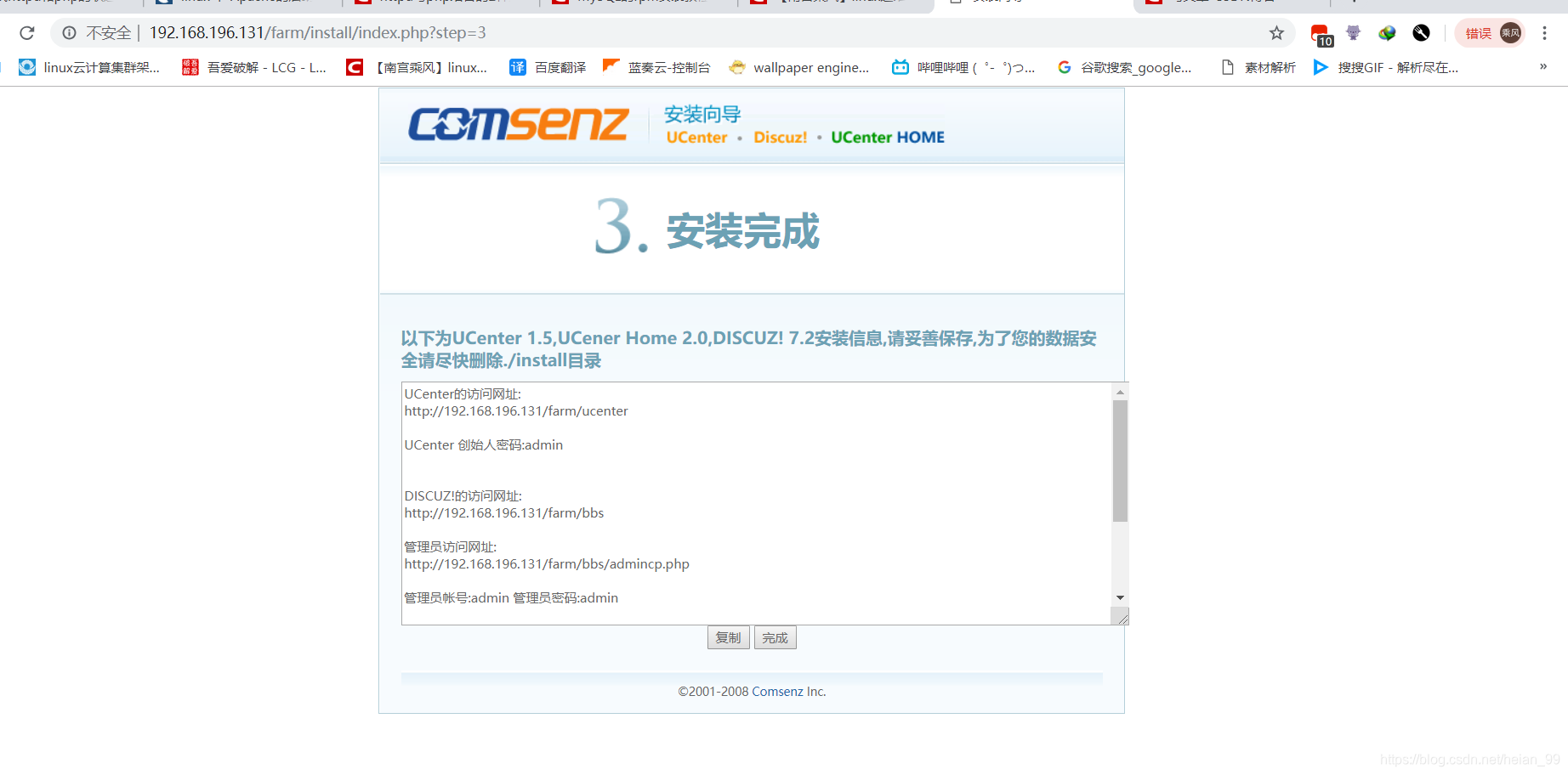Screen dimensions: 1568x775
Task: Open wallpaper engine bookmark
Action: click(x=799, y=67)
